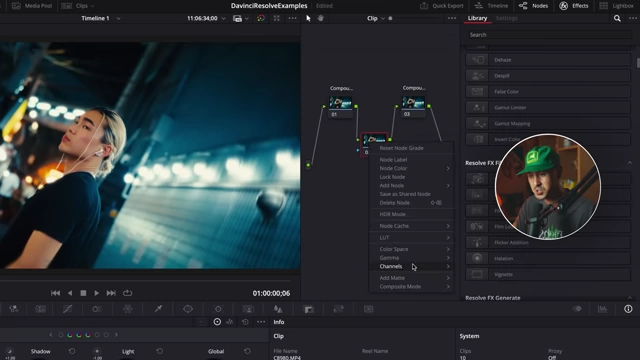This screenshot has width=640, height=360.
Task: Open Clips options dropdown arrow
Action: tap(92, 6)
